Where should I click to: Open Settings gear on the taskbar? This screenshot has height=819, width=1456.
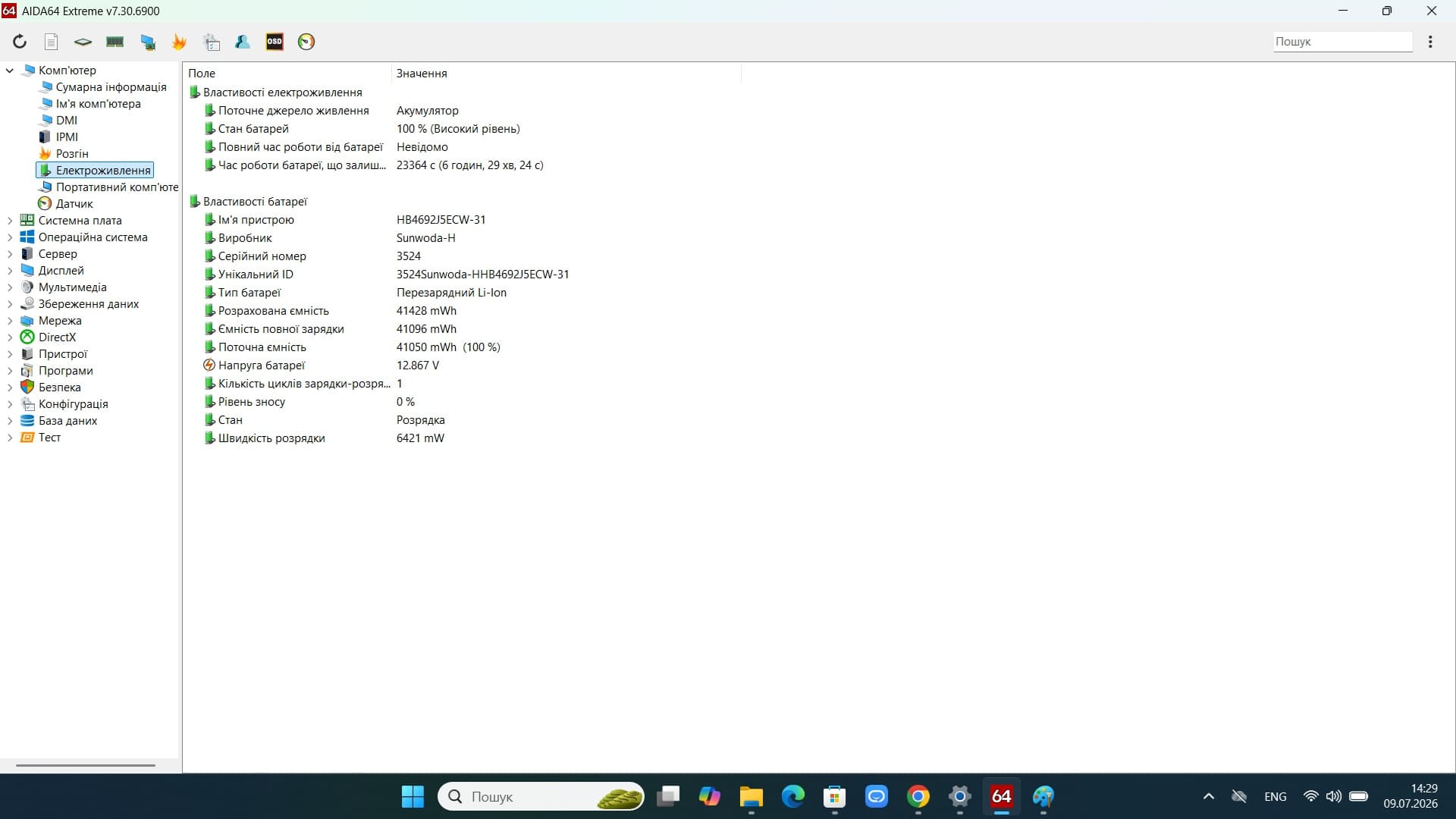(960, 796)
